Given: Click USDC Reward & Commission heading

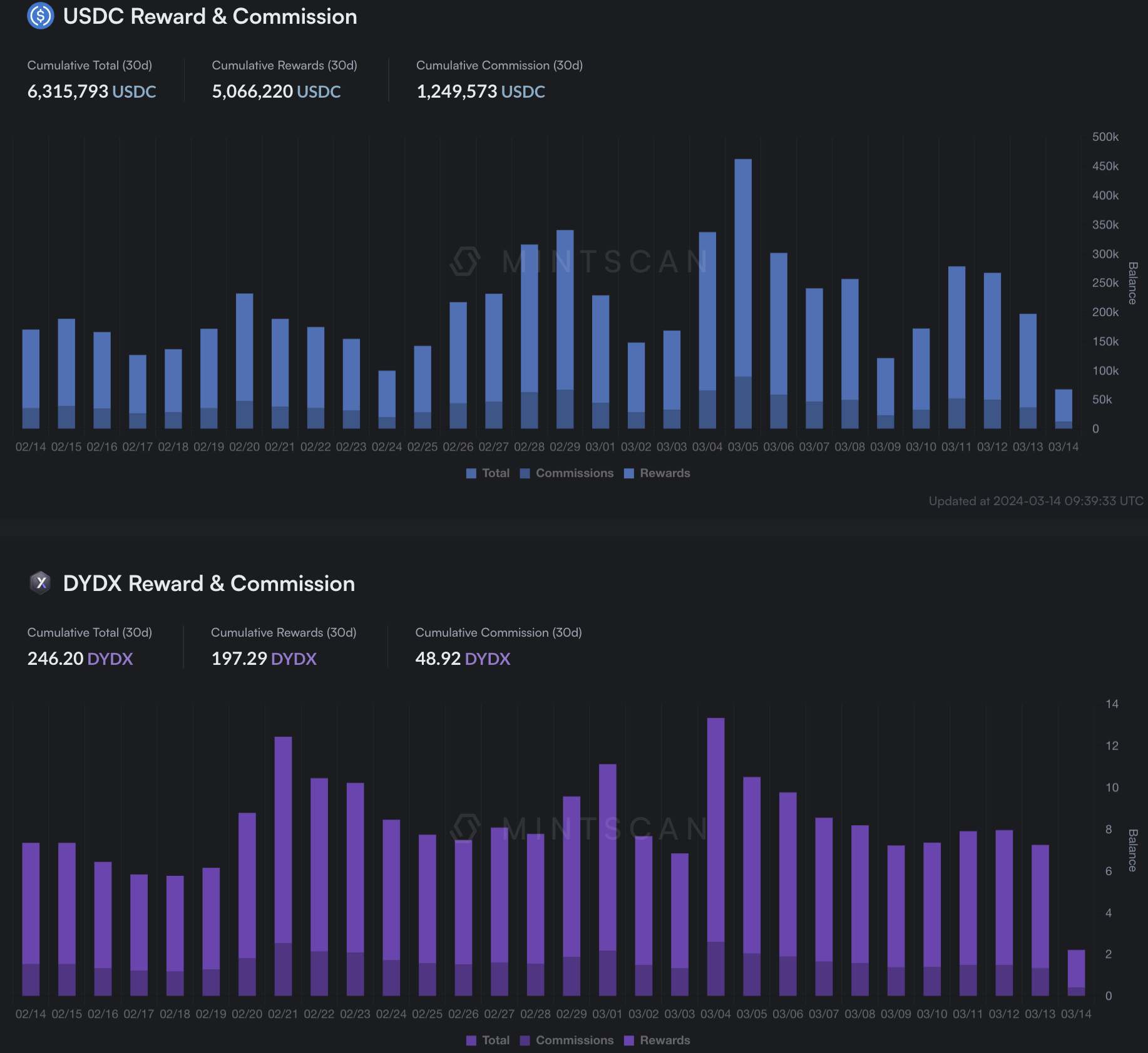Looking at the screenshot, I should pos(210,16).
